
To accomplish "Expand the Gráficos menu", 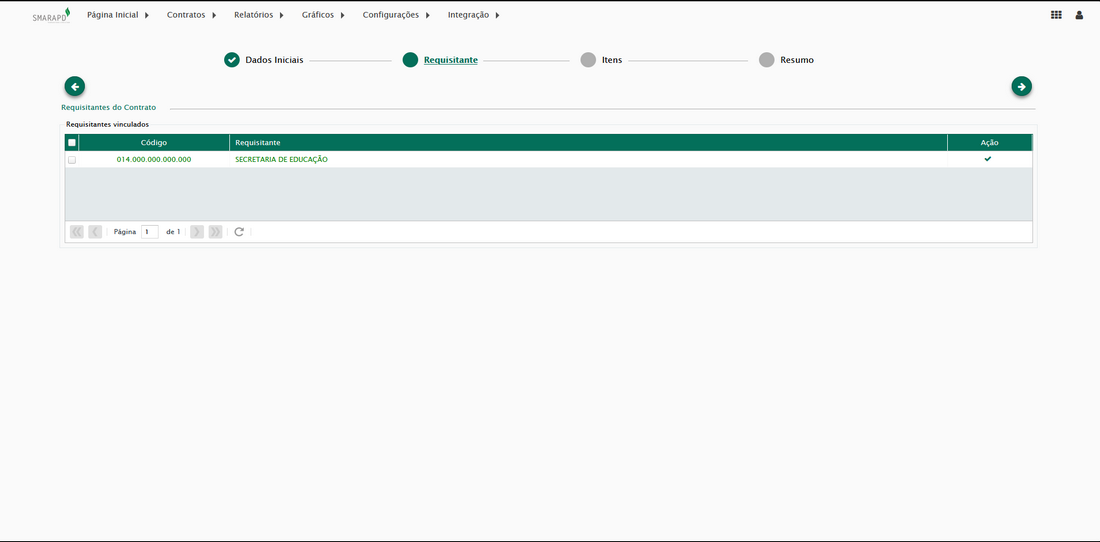I will coord(323,15).
